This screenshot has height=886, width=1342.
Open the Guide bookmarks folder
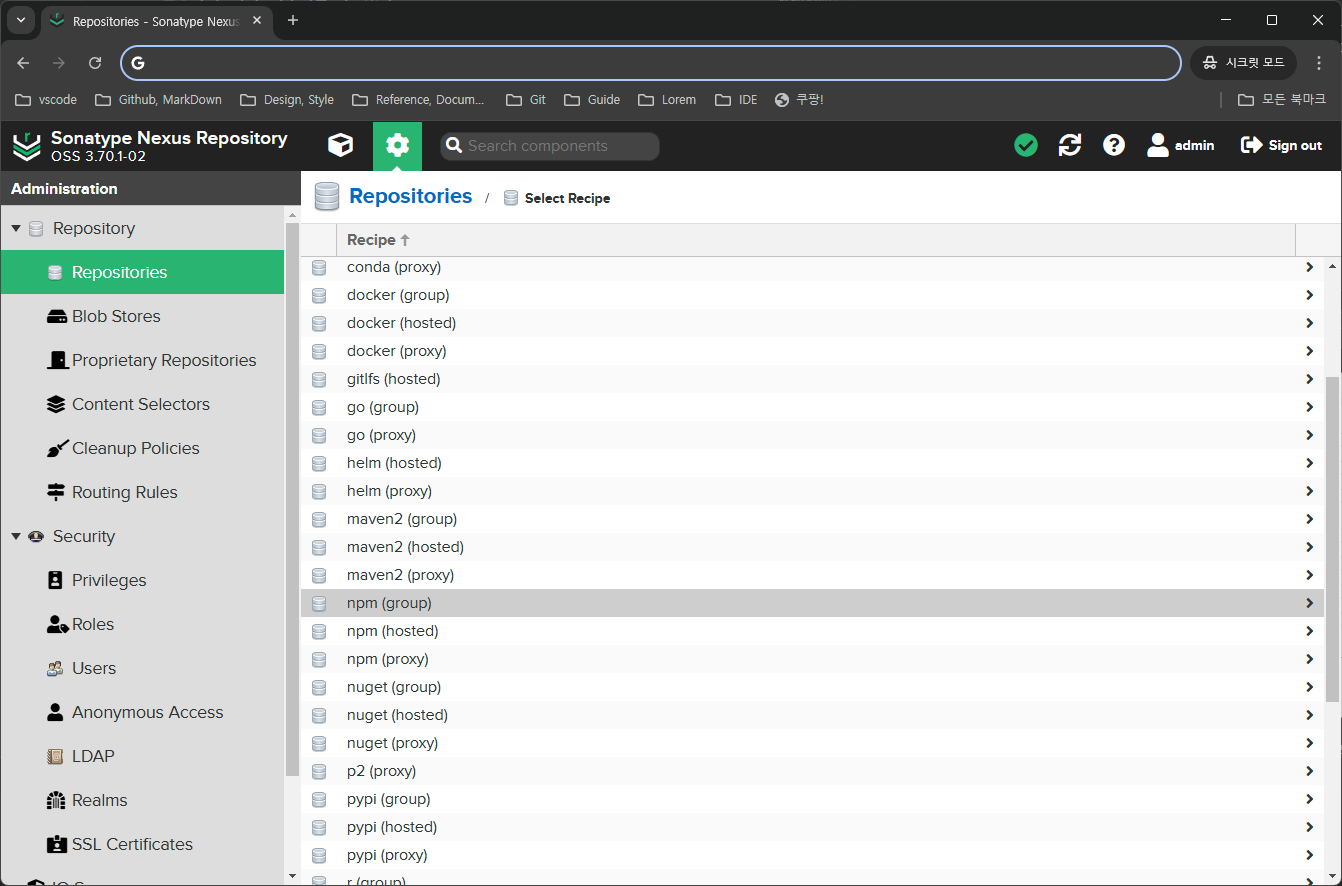pos(592,100)
